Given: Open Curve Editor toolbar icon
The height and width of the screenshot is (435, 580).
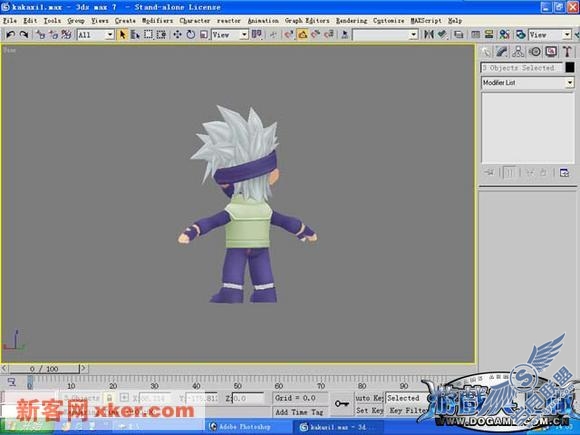Looking at the screenshot, I should coord(476,35).
